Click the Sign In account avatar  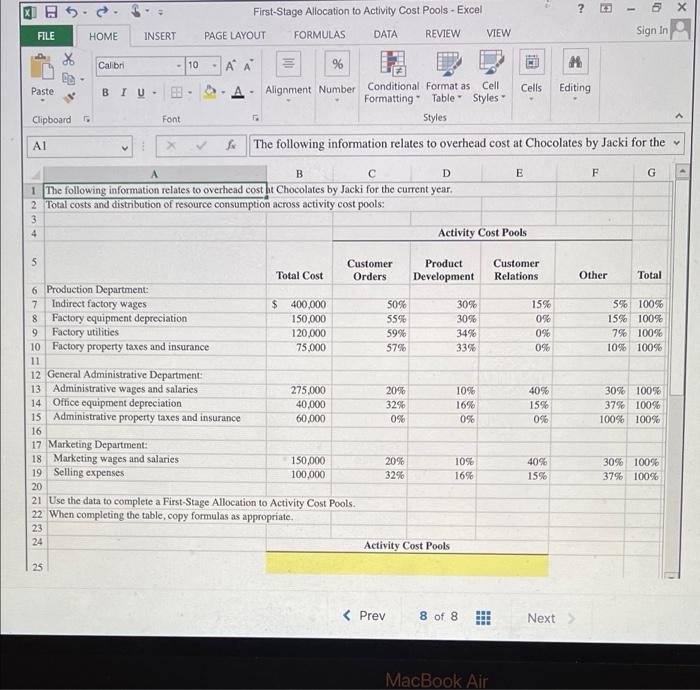coord(681,29)
